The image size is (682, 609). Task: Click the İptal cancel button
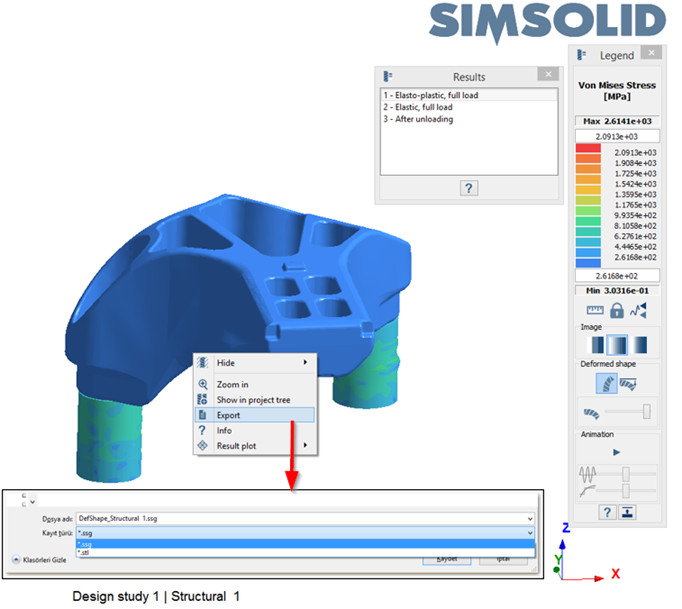point(503,561)
